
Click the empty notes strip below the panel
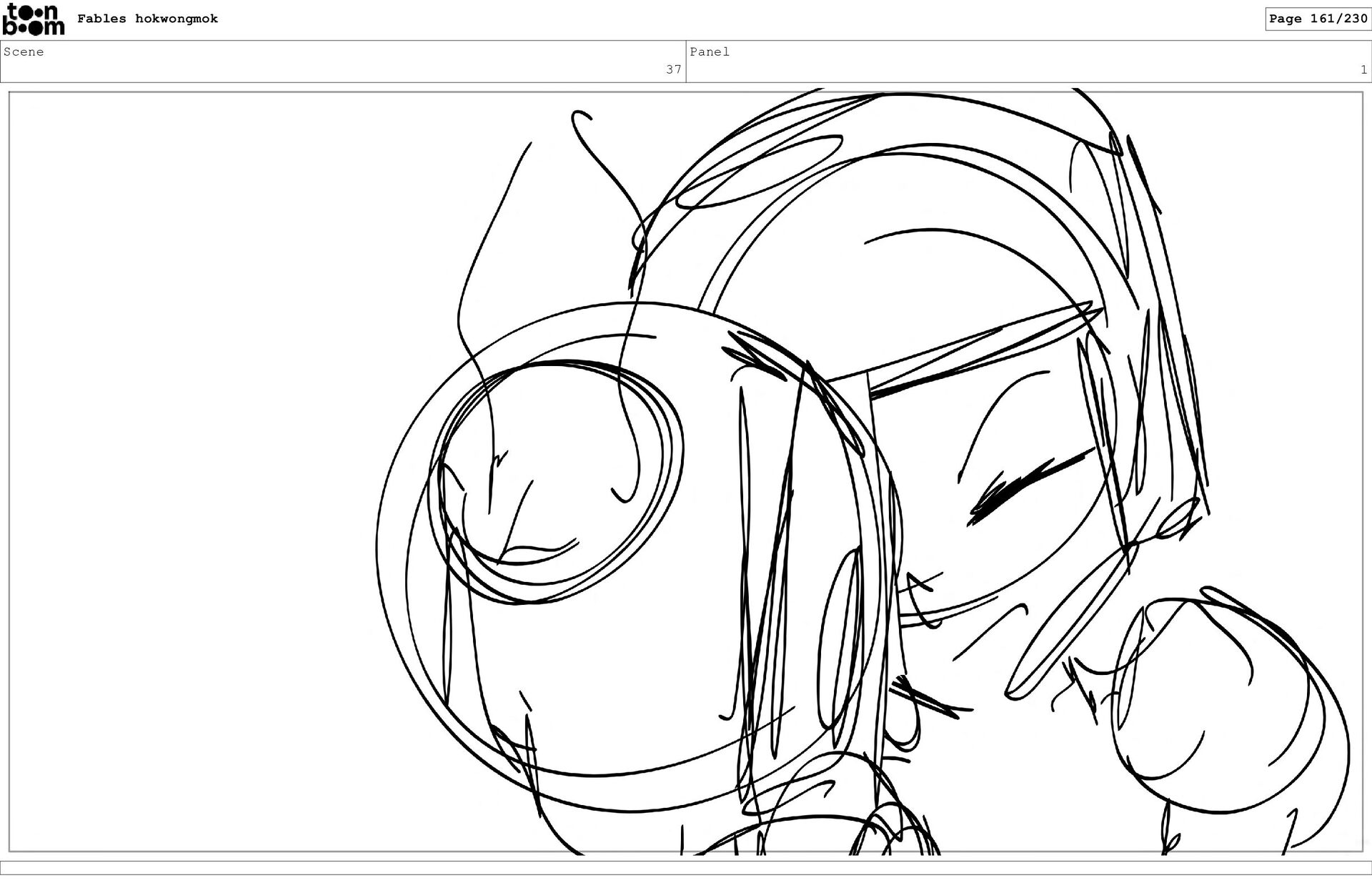[686, 867]
